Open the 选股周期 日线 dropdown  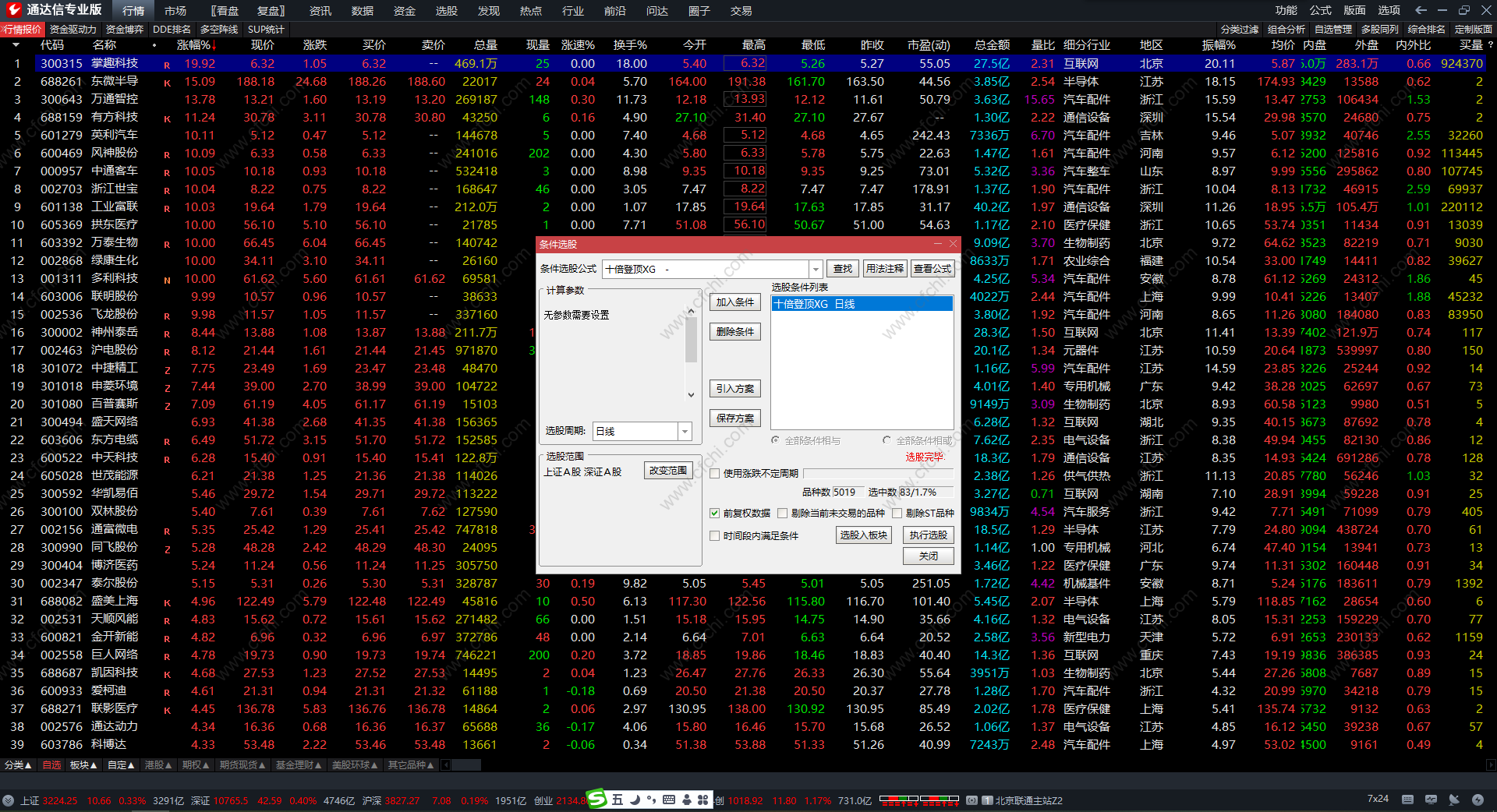pyautogui.click(x=685, y=431)
